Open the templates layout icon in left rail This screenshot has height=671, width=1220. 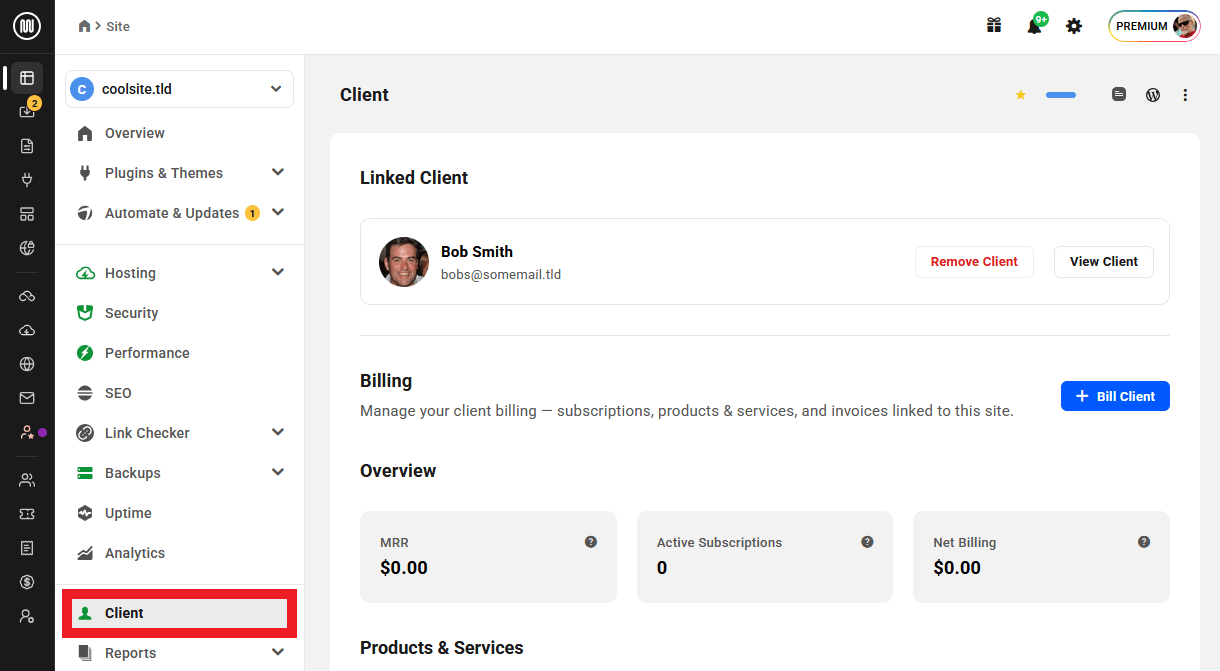27,214
